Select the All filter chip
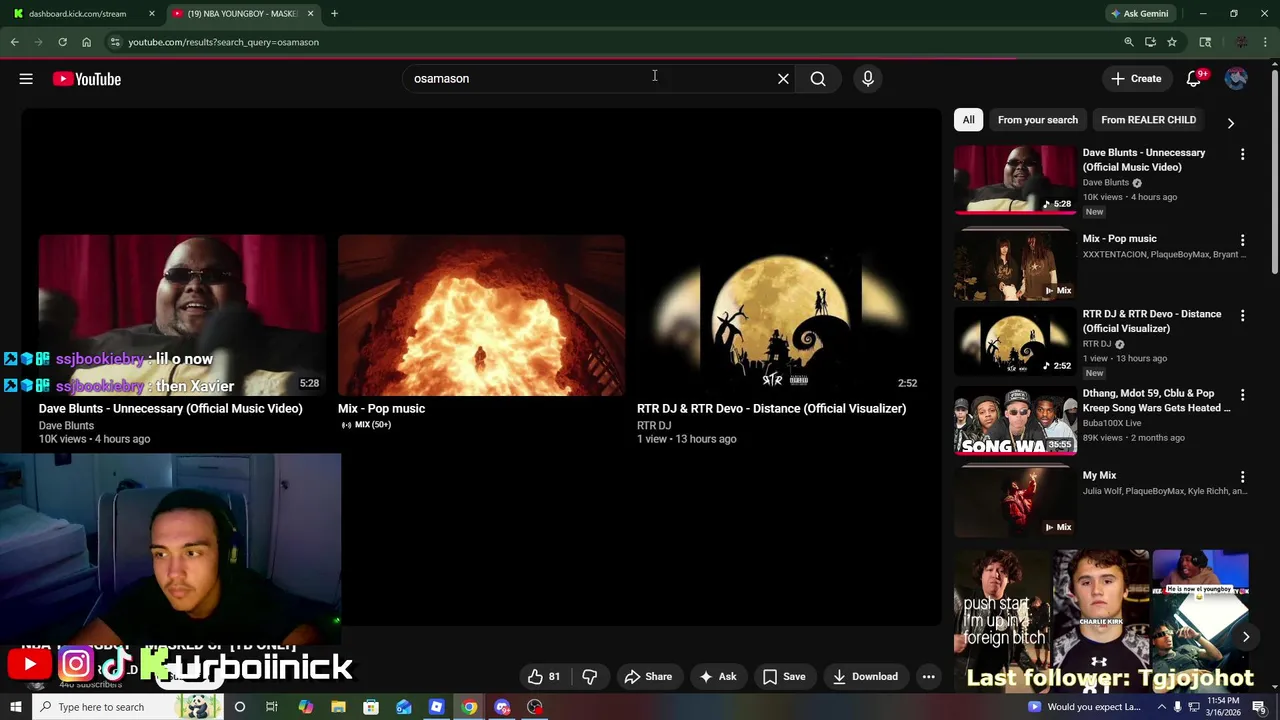This screenshot has width=1280, height=720. click(x=968, y=120)
